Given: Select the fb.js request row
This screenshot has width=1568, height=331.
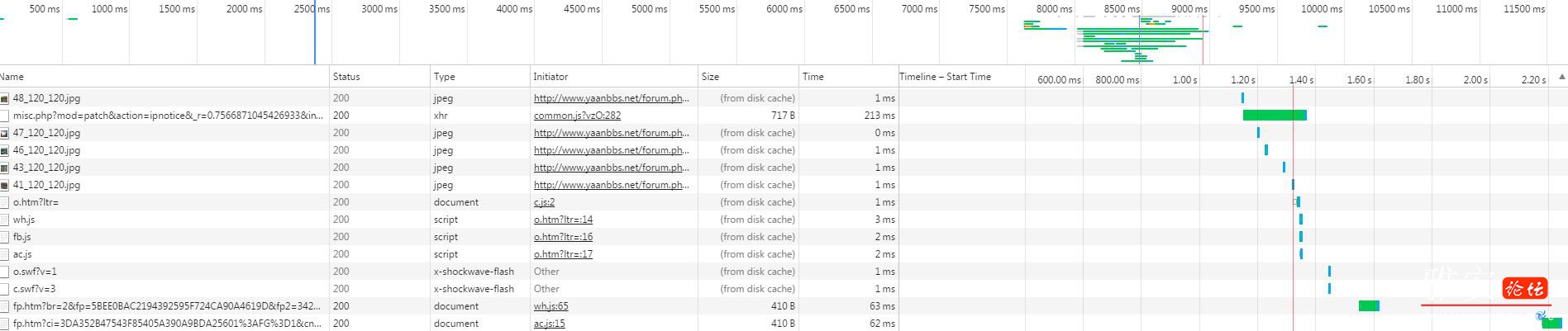Looking at the screenshot, I should point(449,237).
